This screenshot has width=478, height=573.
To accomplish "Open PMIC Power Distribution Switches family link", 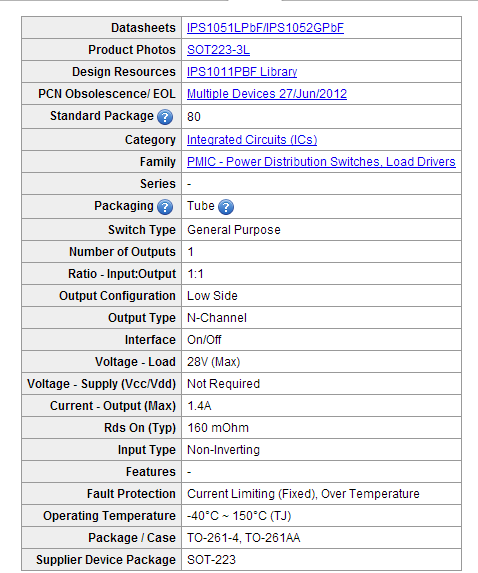I will pyautogui.click(x=321, y=162).
